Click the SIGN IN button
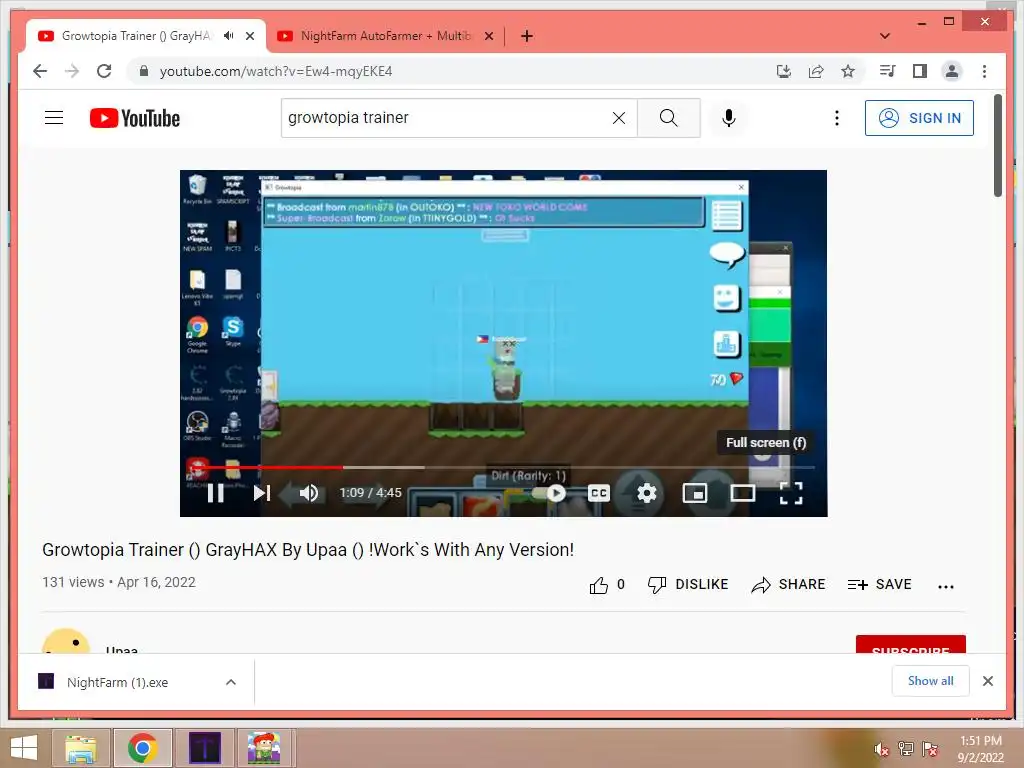The width and height of the screenshot is (1024, 768). click(919, 118)
